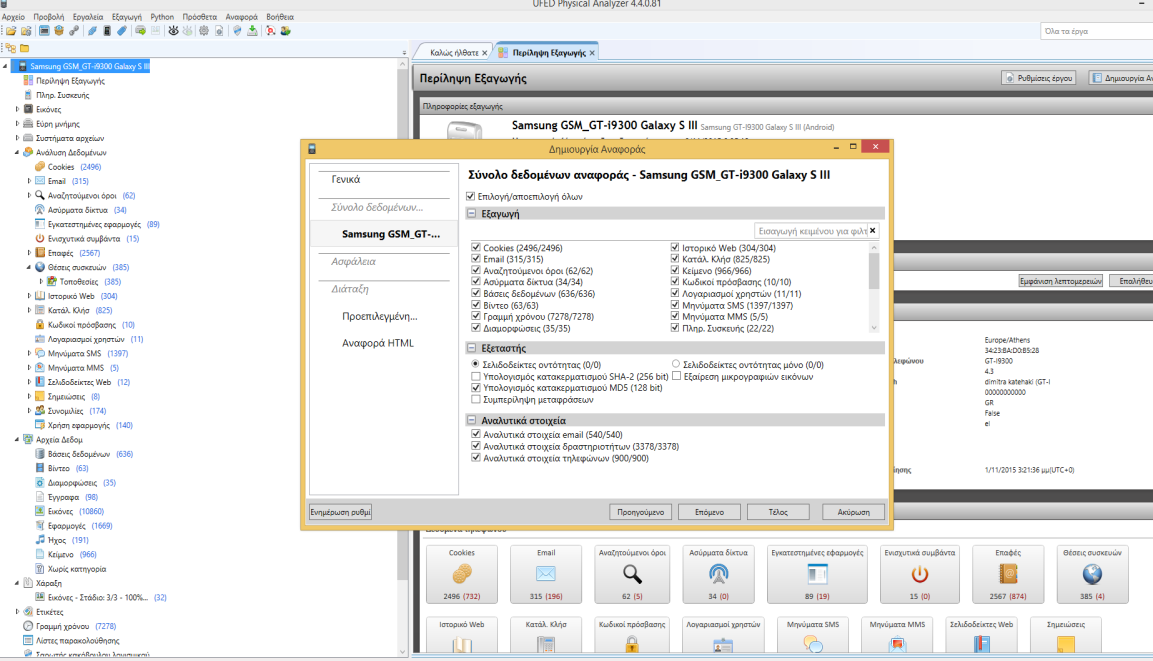Uncheck the Ιστορικό Web (304/304) checkbox

[x=674, y=248]
